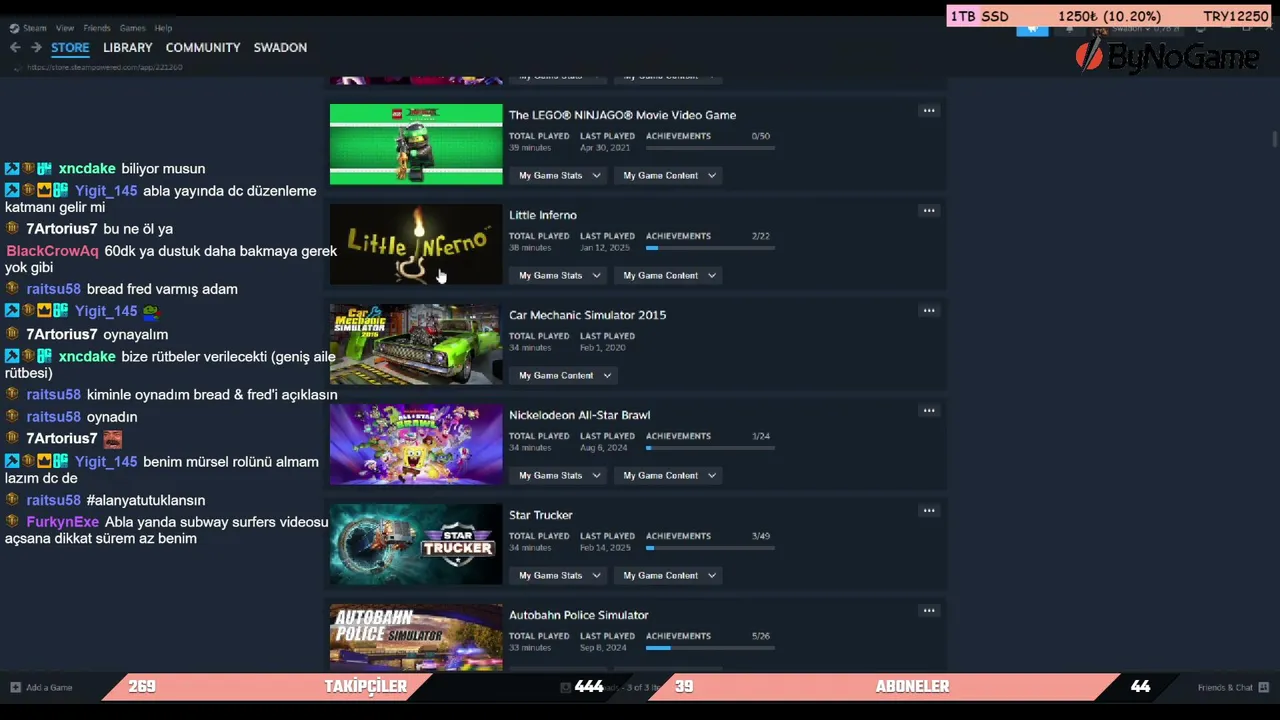Open the Friends & Chat panel
Screen dimensions: 1280x720
coord(1233,687)
